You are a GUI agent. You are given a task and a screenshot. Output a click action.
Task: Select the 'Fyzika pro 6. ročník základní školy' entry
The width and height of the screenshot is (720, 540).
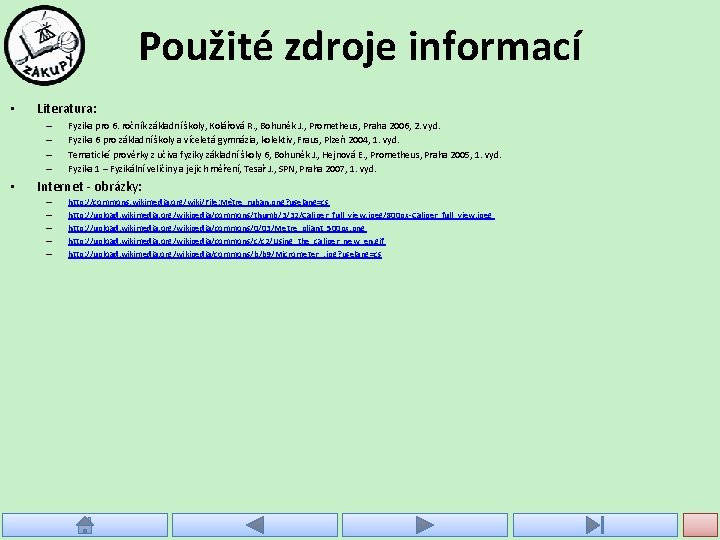254,126
